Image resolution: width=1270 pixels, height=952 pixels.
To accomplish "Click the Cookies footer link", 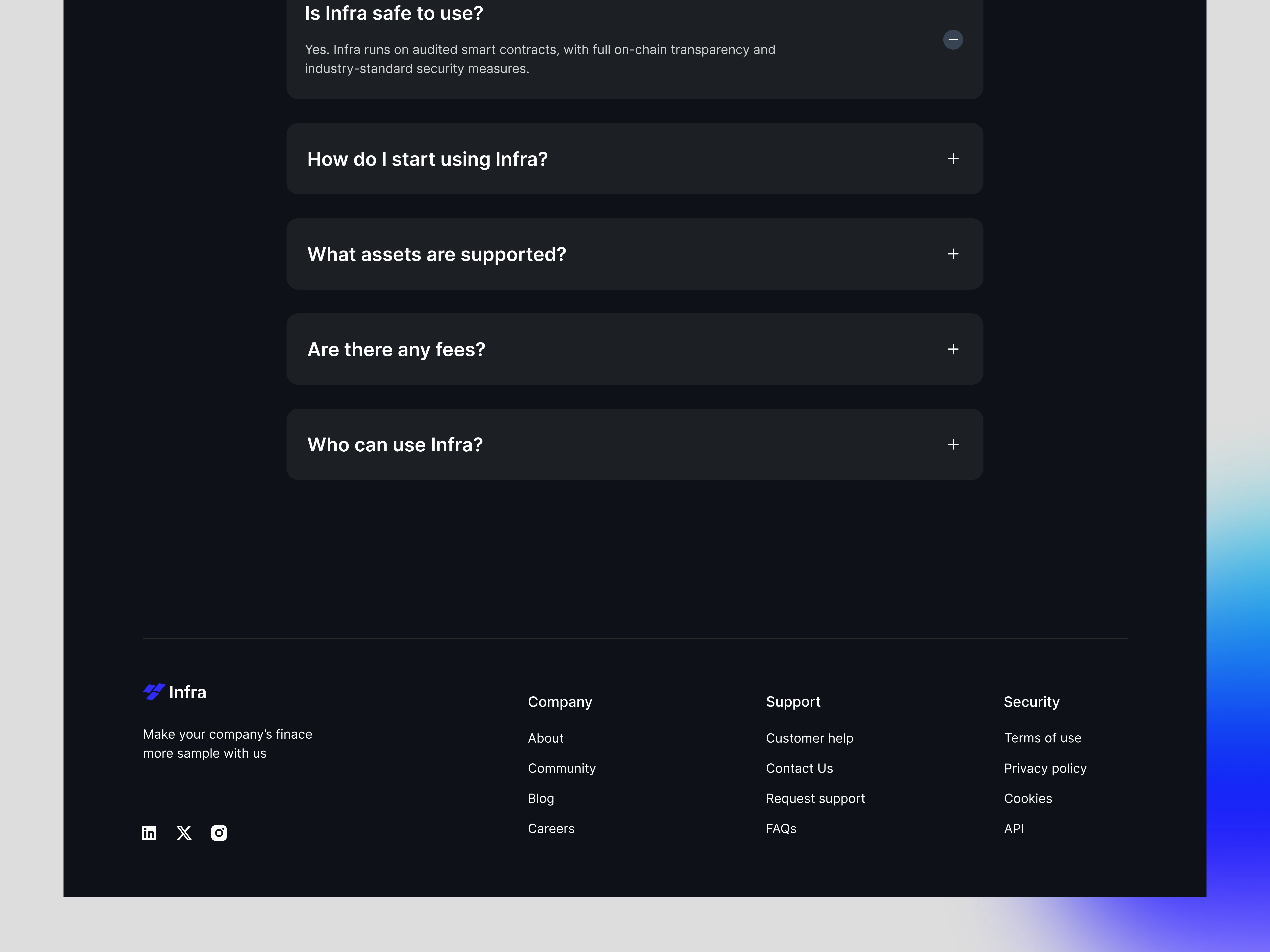I will coord(1028,798).
